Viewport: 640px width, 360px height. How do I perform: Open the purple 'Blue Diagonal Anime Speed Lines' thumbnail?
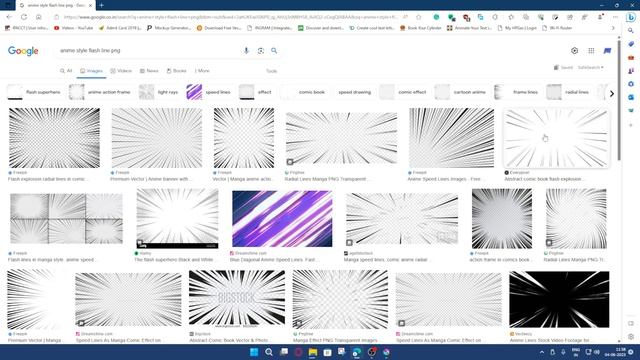click(x=282, y=219)
